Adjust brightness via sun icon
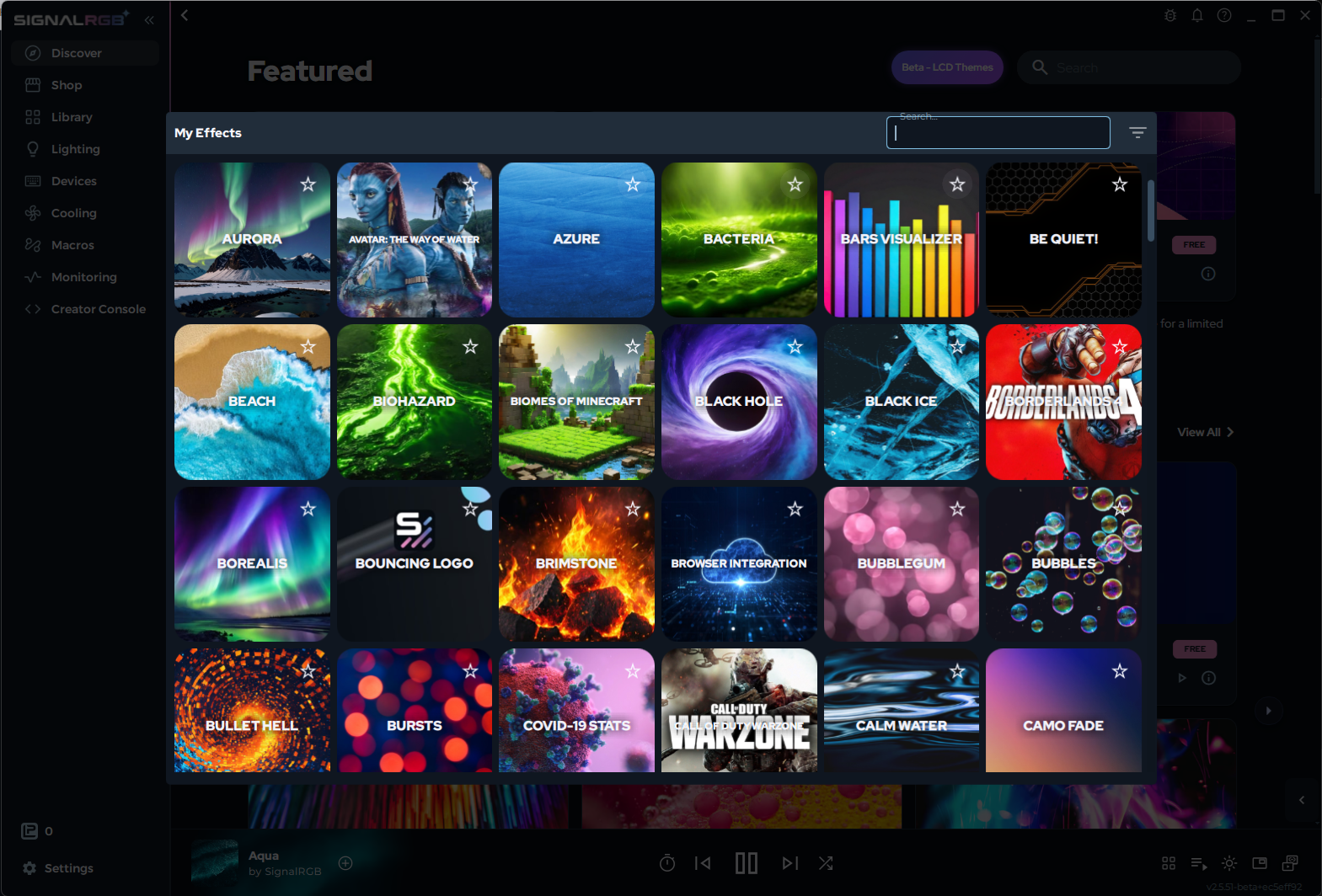Viewport: 1322px width, 896px height. tap(1229, 863)
